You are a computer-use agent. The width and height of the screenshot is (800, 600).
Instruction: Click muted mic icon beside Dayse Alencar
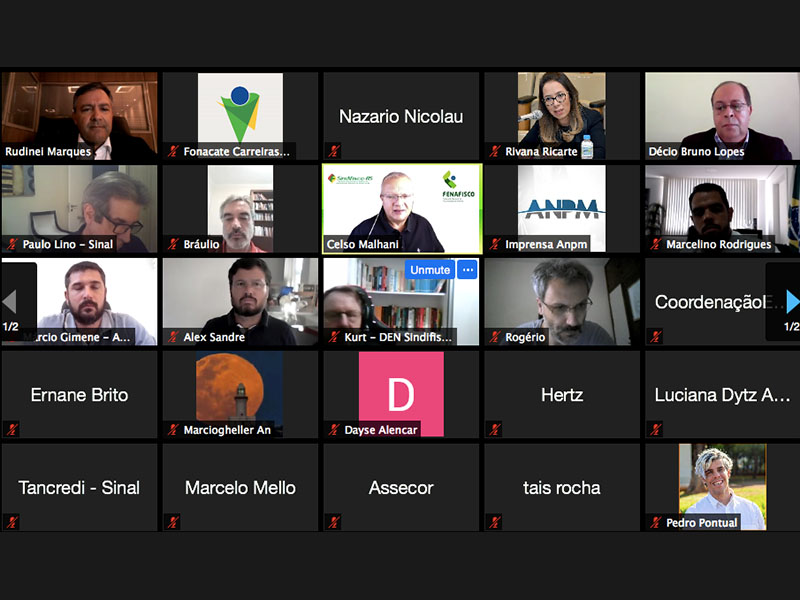click(x=334, y=430)
